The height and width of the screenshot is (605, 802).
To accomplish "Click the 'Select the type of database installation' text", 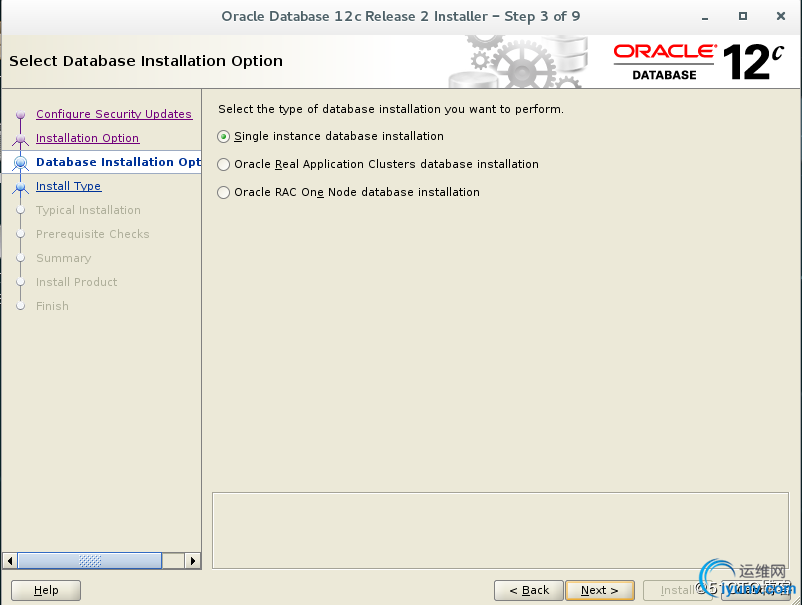I will pos(391,109).
